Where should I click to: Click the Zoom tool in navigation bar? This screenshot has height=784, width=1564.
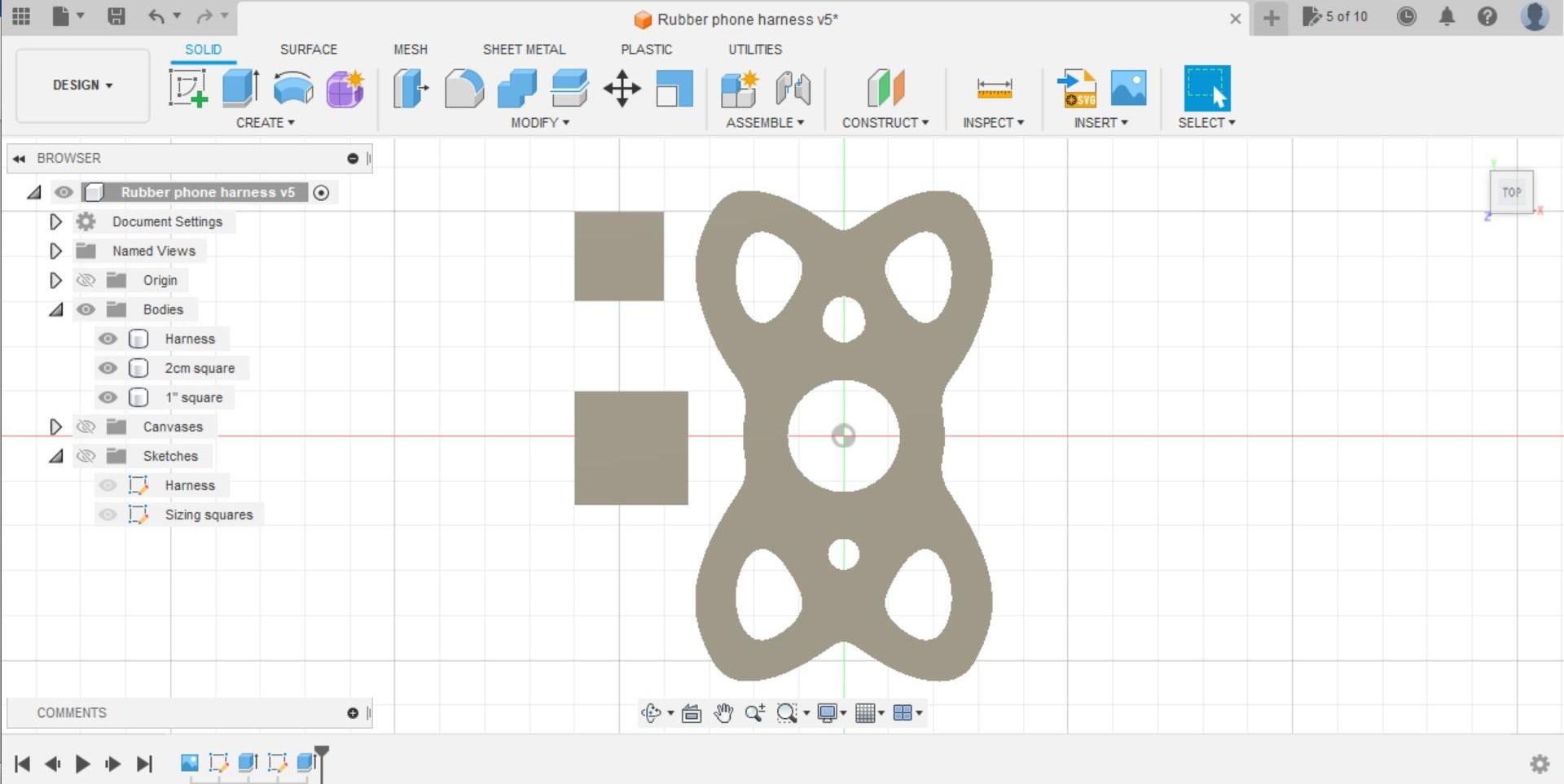pos(754,713)
